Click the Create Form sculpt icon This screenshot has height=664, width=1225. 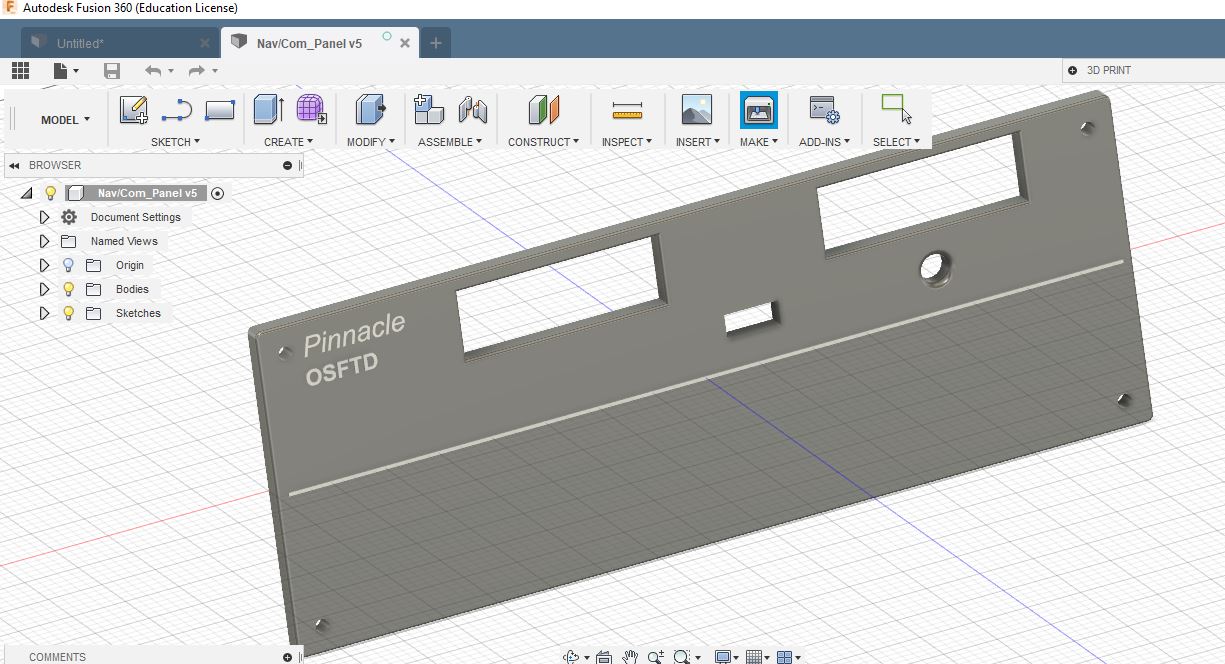(x=311, y=109)
